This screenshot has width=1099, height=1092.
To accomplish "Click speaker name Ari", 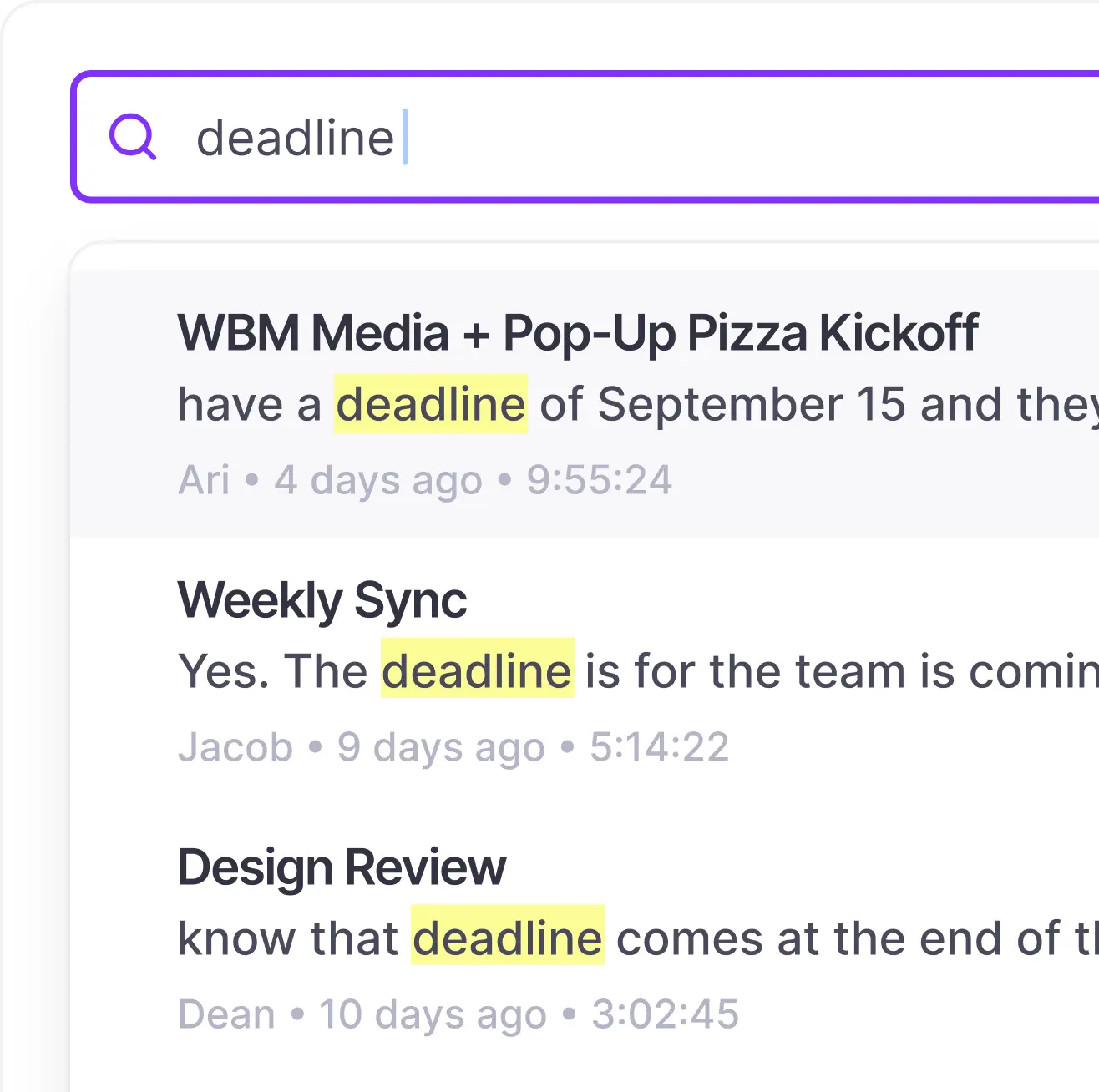I will [204, 481].
